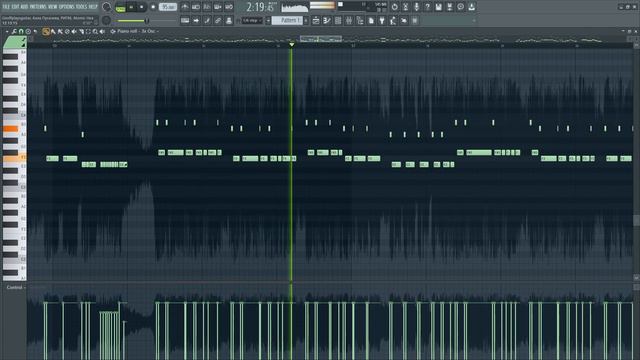This screenshot has height=360, width=640.
Task: Toggle multilink to controllers chain icon
Action: [218, 20]
